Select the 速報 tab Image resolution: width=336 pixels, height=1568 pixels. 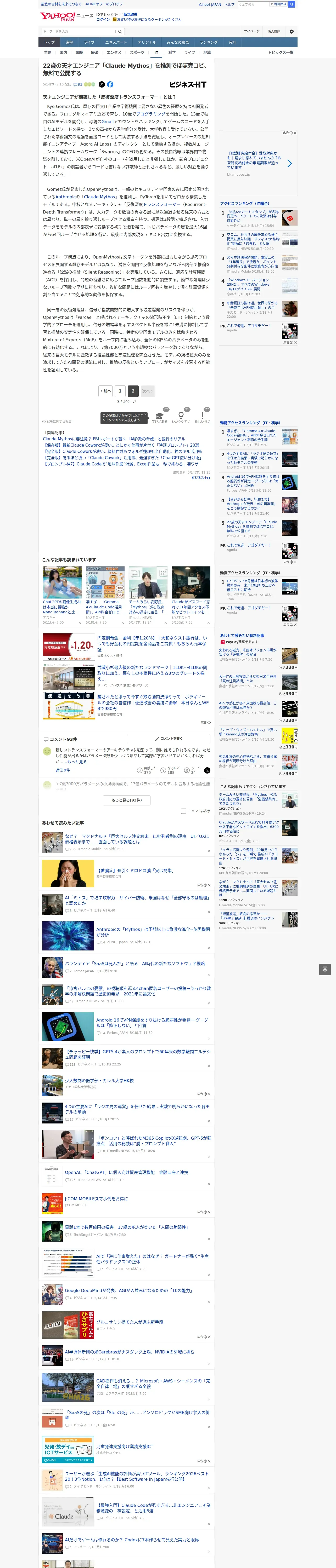coord(69,43)
